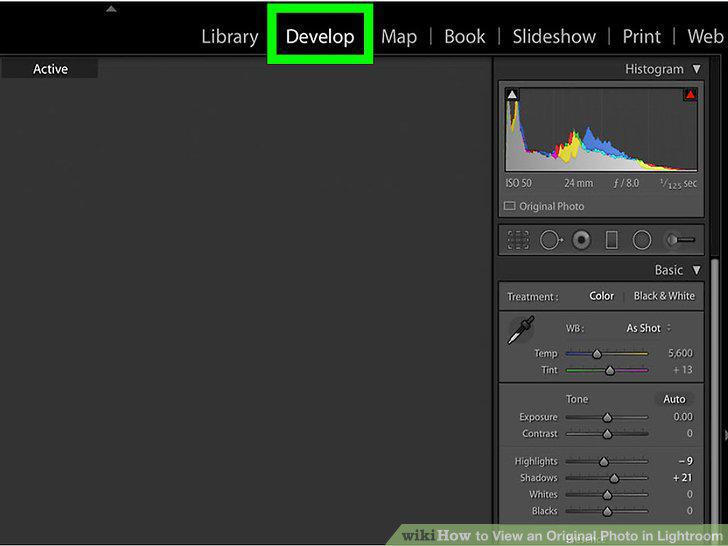Open the WB As Shot dropdown
Viewport: 728px width, 546px height.
pyautogui.click(x=648, y=328)
